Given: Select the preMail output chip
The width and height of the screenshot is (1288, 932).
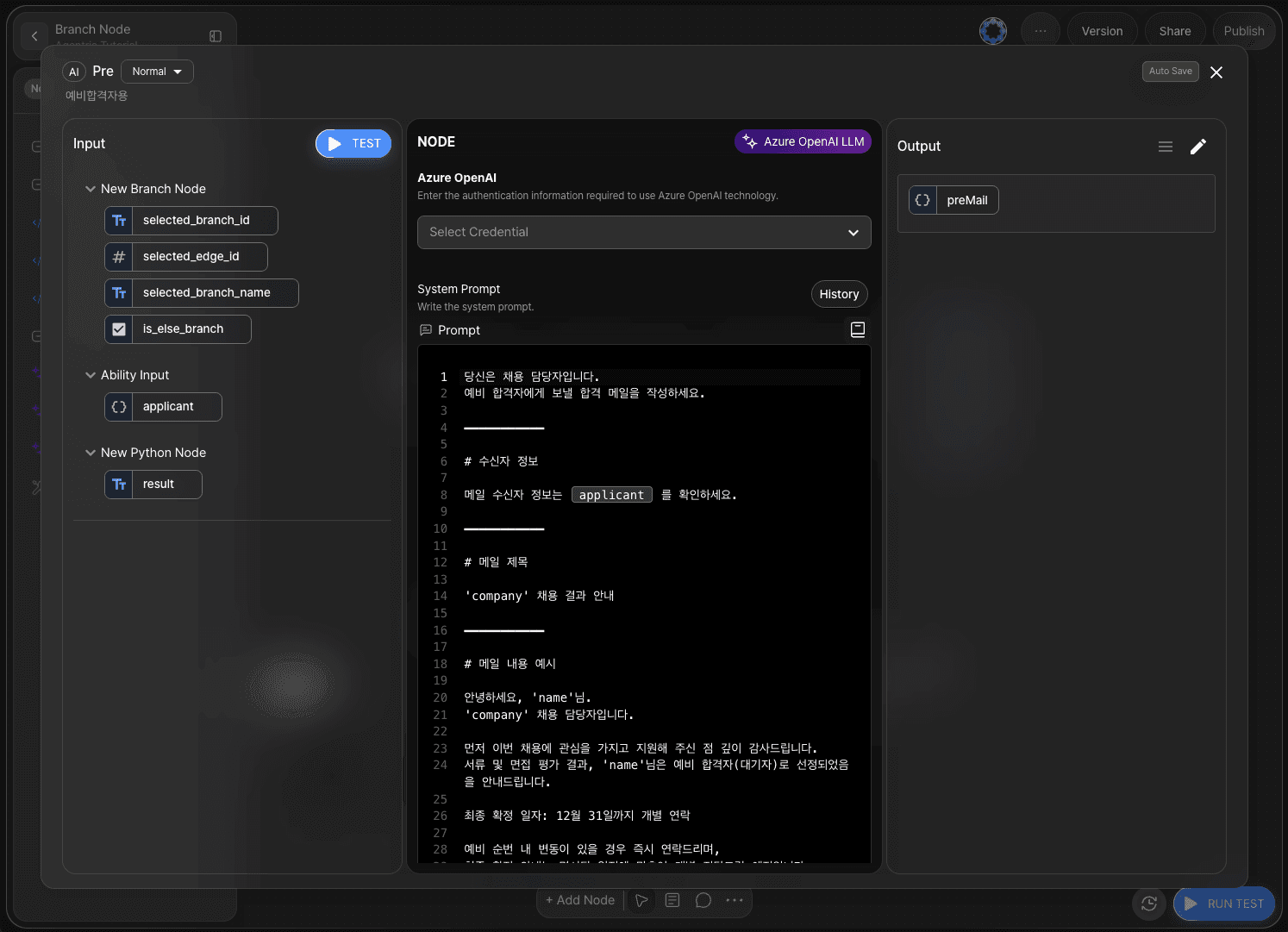Looking at the screenshot, I should point(953,200).
